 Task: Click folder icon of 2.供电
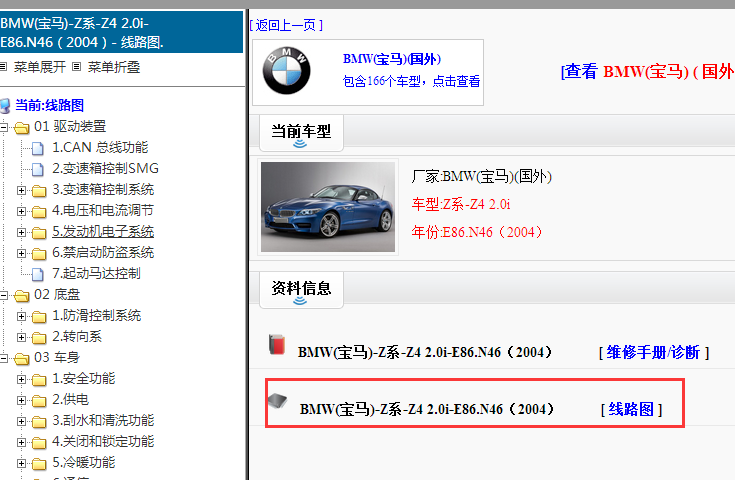[x=39, y=400]
